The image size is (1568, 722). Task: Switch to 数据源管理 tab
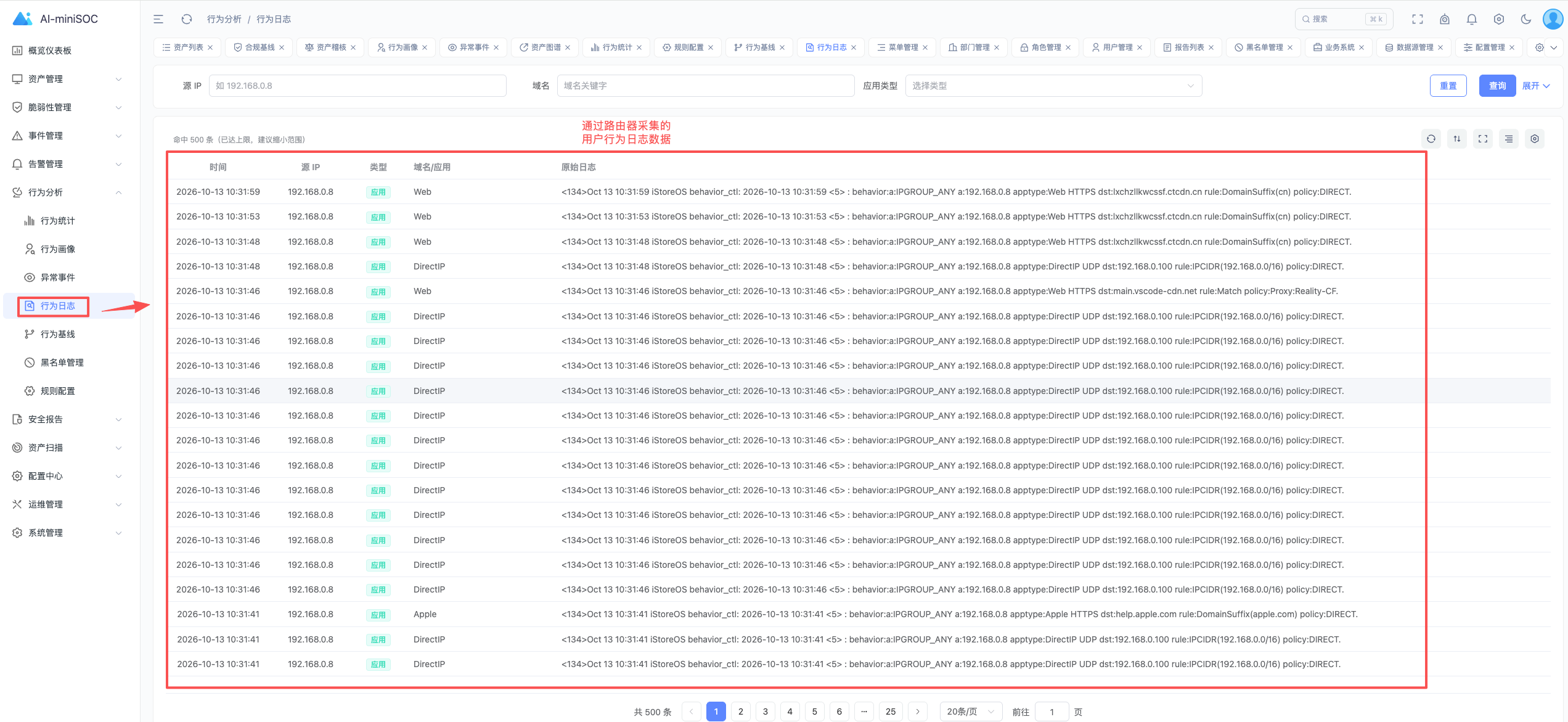[1415, 47]
